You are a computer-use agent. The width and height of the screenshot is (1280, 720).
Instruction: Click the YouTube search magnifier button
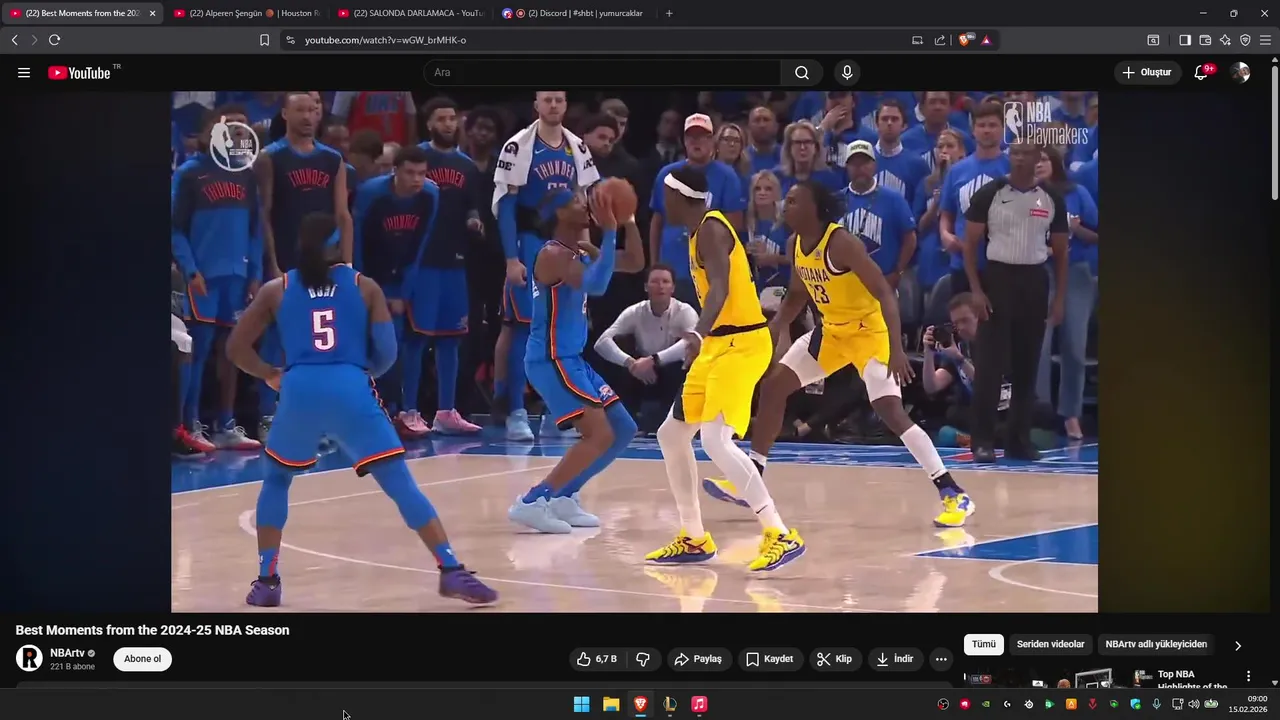point(802,73)
